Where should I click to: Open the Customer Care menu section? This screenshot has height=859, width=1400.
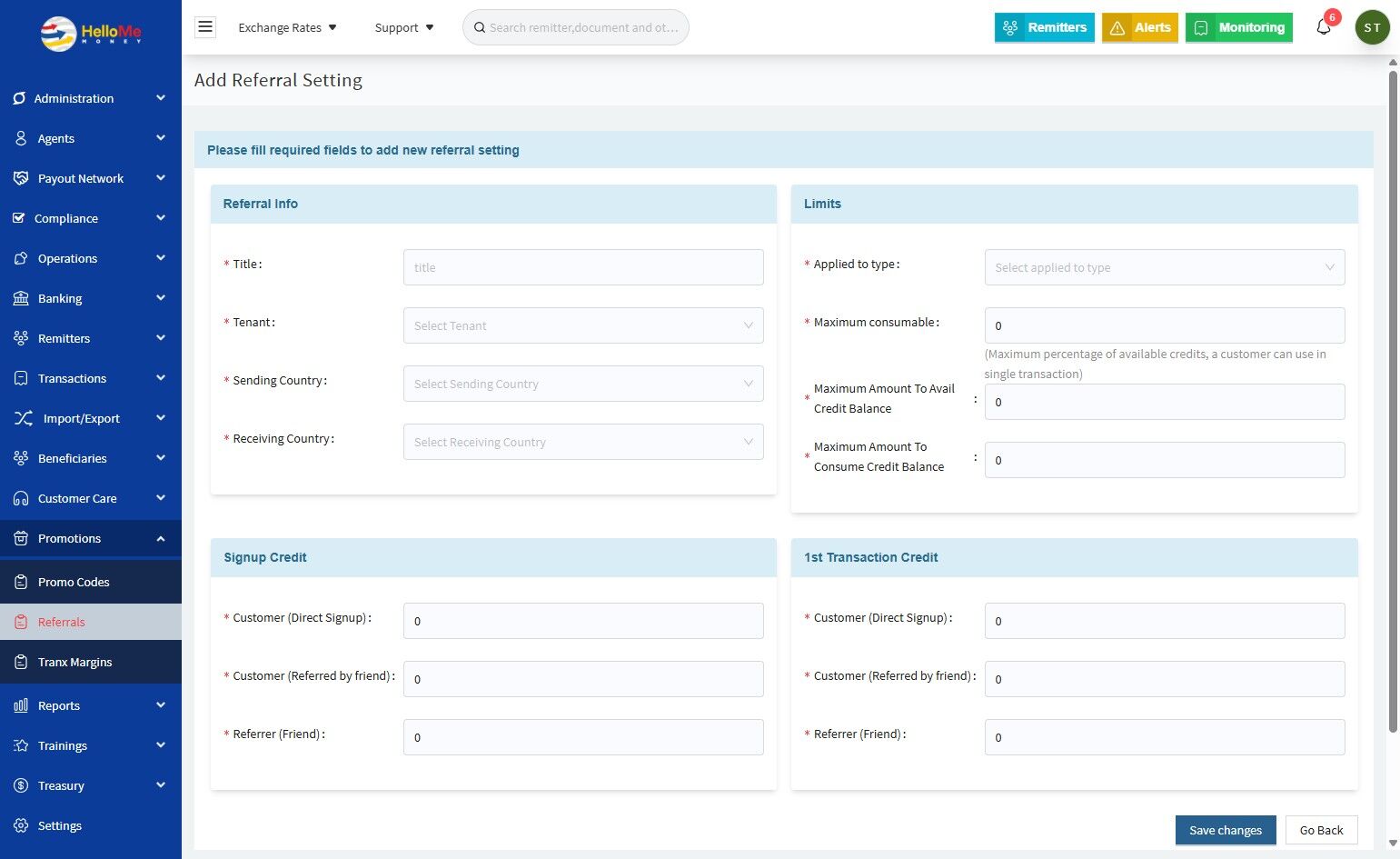click(x=91, y=498)
